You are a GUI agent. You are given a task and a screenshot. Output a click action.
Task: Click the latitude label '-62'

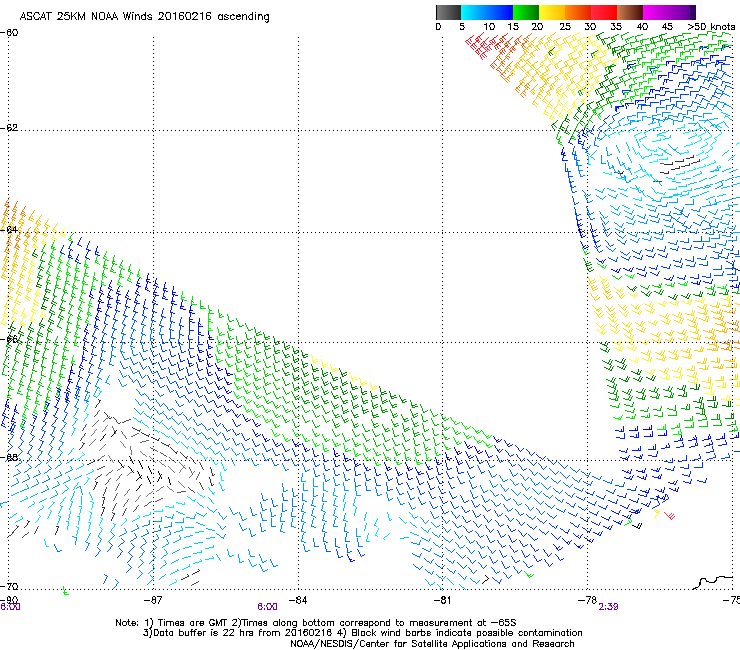click(x=9, y=128)
